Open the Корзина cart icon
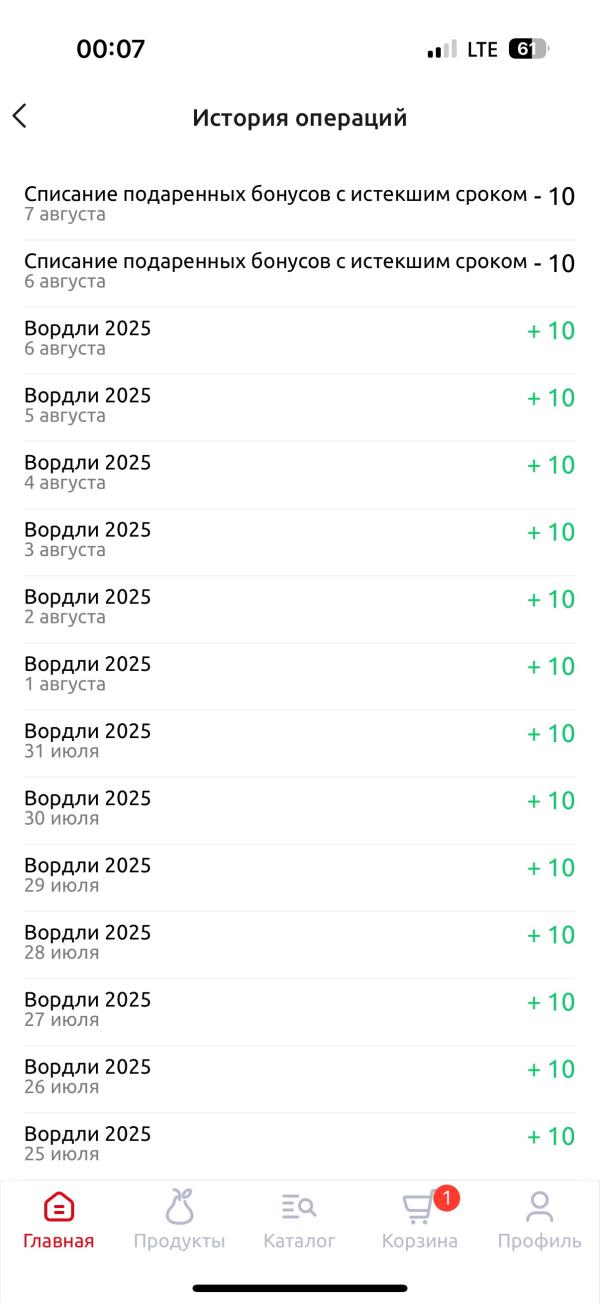Viewport: 600px width, 1303px height. coord(418,1208)
